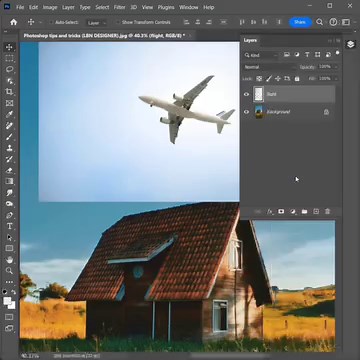Select the Crop tool

(x=9, y=92)
